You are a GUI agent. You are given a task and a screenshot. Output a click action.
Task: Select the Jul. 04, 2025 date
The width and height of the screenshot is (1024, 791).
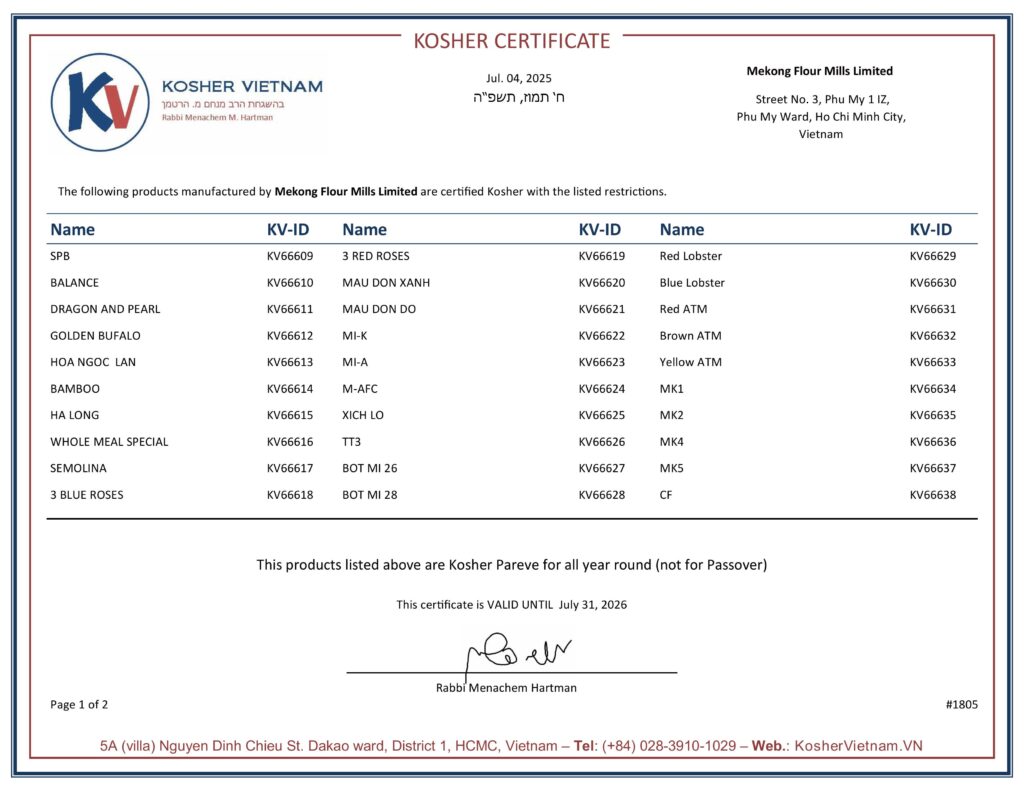[x=518, y=78]
